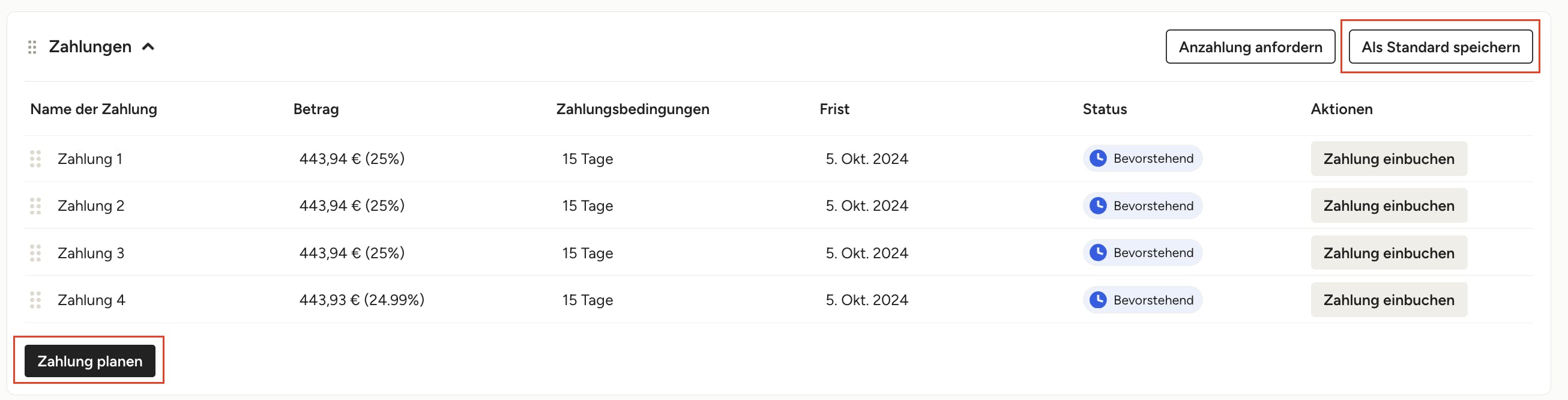Click the Zahlung planen button
Screen dimensions: 1568x400
coord(89,361)
